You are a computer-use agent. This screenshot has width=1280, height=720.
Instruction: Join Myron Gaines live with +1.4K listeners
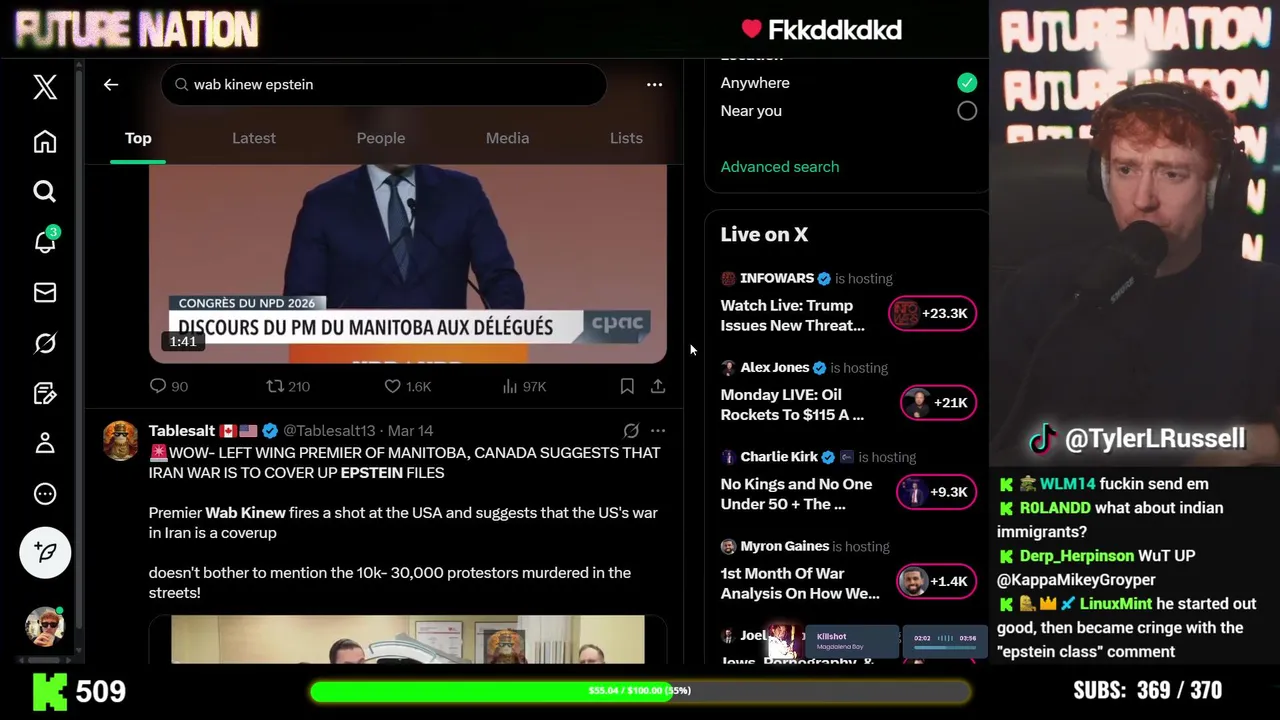[x=936, y=582]
